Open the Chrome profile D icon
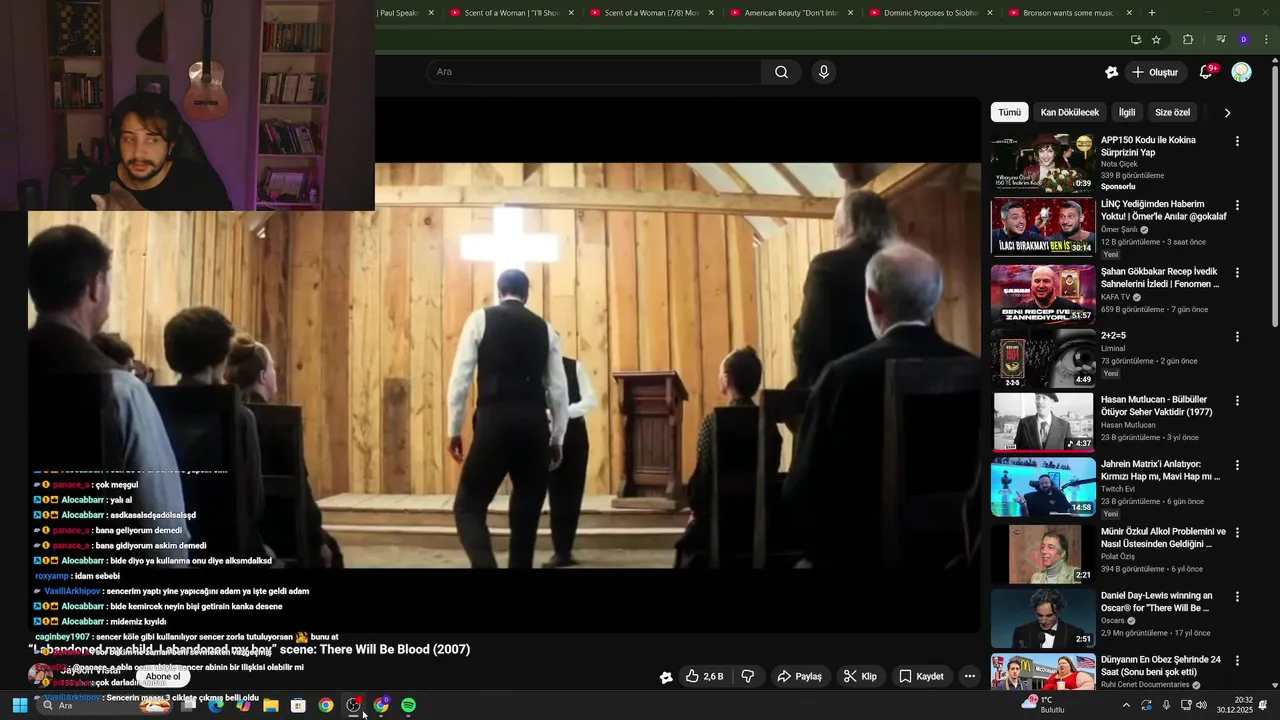 1243,40
